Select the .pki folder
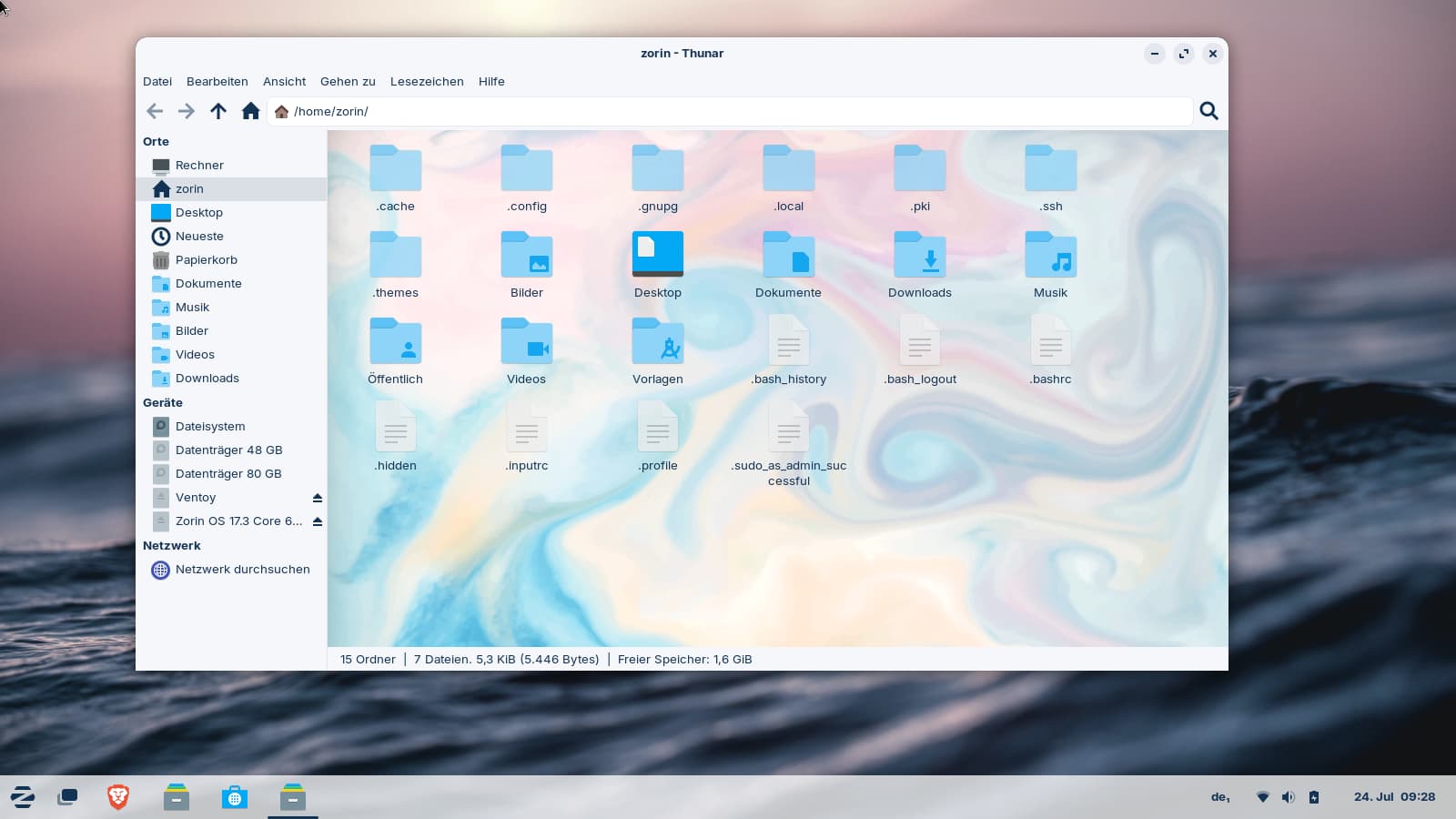Viewport: 1456px width, 819px height. (920, 178)
